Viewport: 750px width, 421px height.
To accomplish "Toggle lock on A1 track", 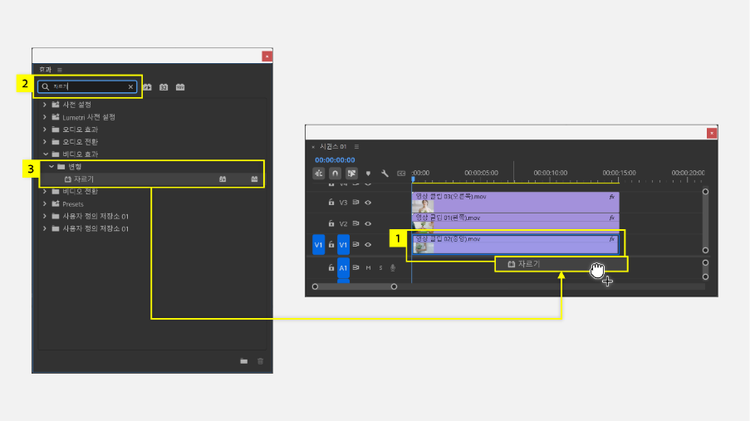I will pyautogui.click(x=331, y=268).
